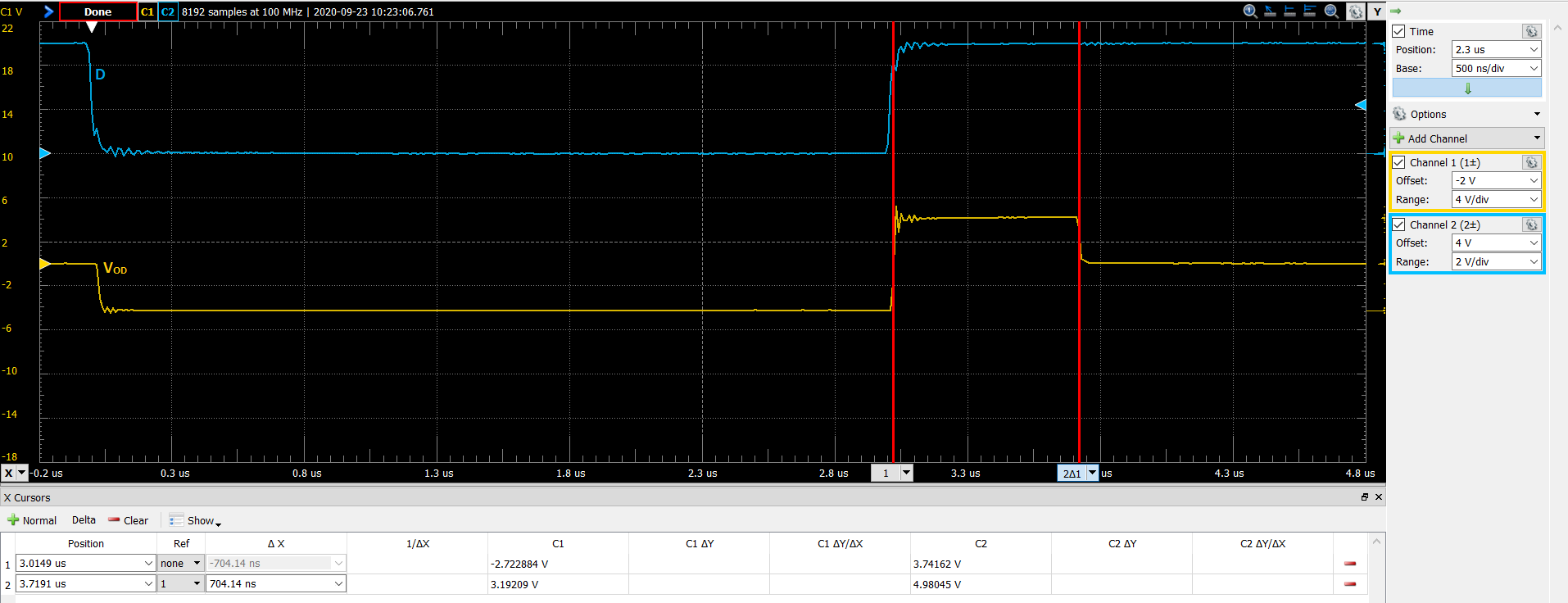The image size is (1568, 603).
Task: Click the blue arrow quick-measure icon
Action: point(1270,11)
